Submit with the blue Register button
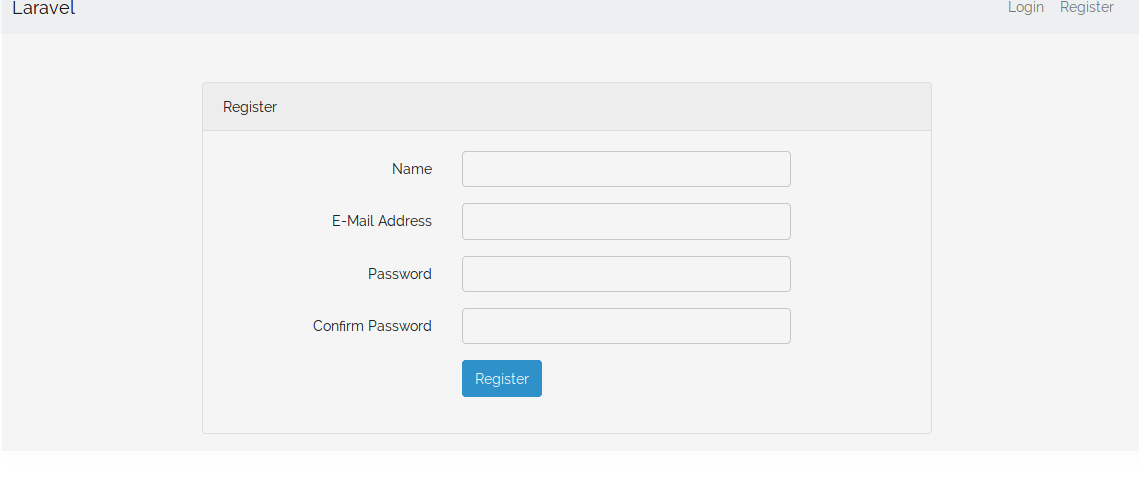This screenshot has width=1139, height=493. point(501,379)
